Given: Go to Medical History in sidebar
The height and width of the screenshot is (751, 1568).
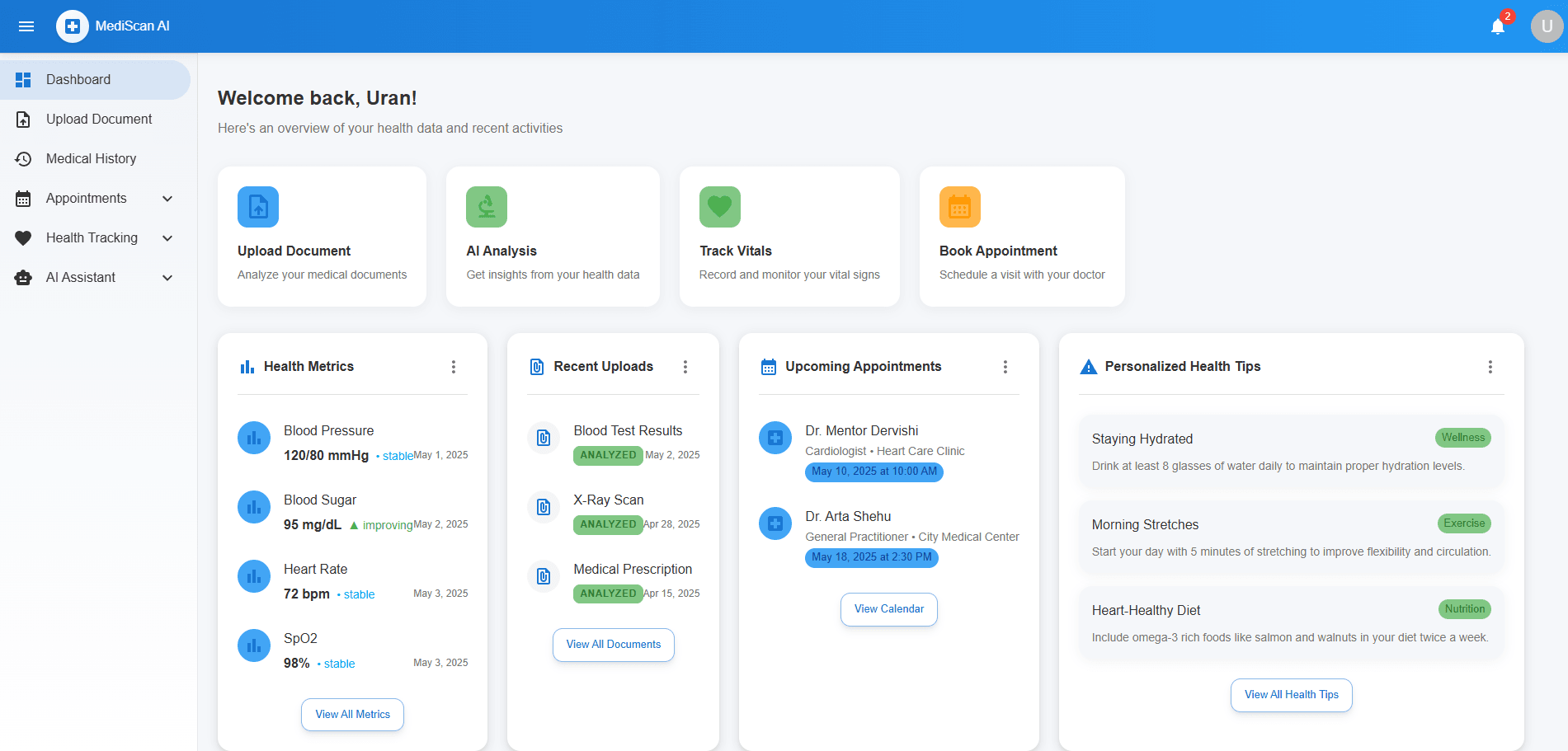Looking at the screenshot, I should [91, 159].
